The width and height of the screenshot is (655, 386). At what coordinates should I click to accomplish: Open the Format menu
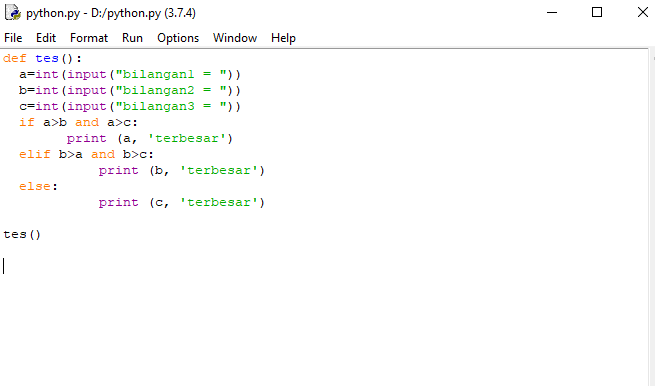pyautogui.click(x=89, y=38)
